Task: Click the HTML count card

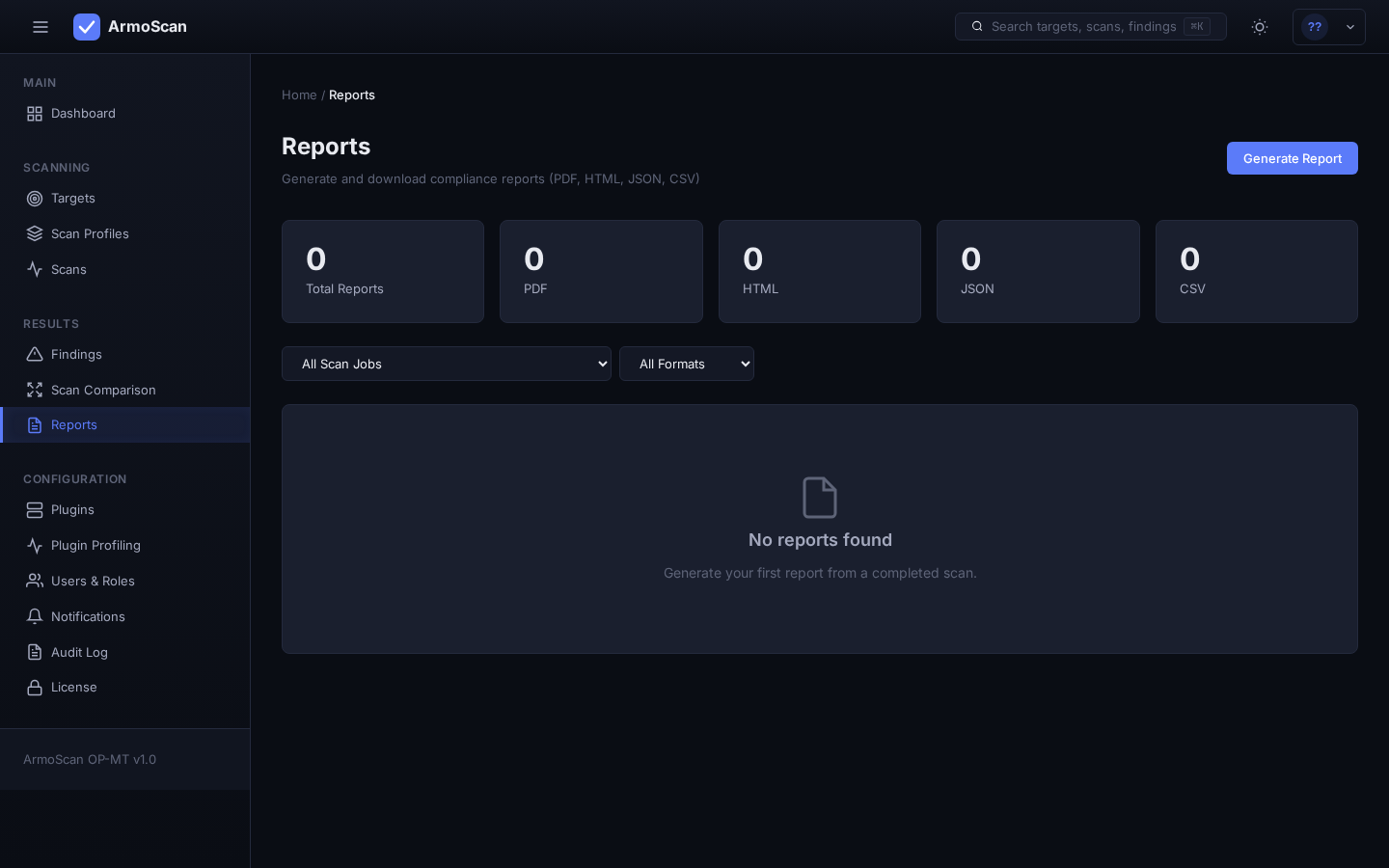Action: pyautogui.click(x=820, y=271)
